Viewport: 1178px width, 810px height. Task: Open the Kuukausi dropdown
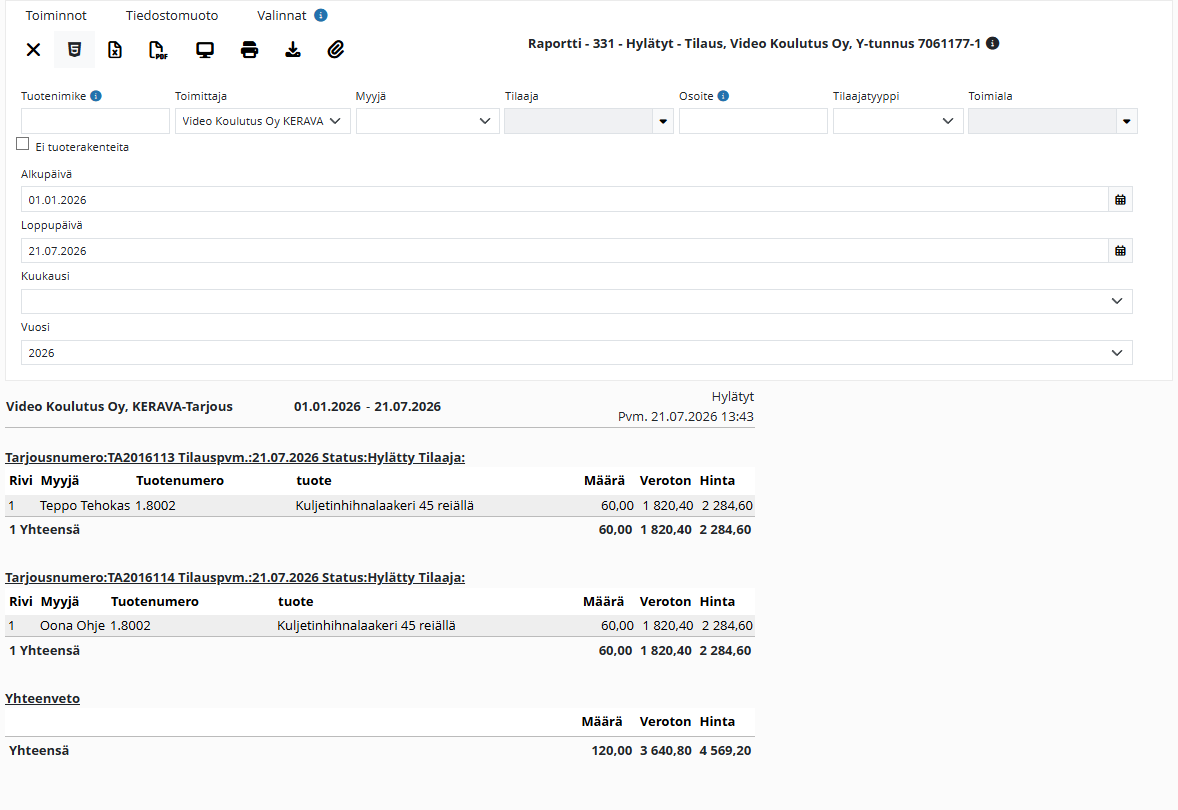coord(576,301)
